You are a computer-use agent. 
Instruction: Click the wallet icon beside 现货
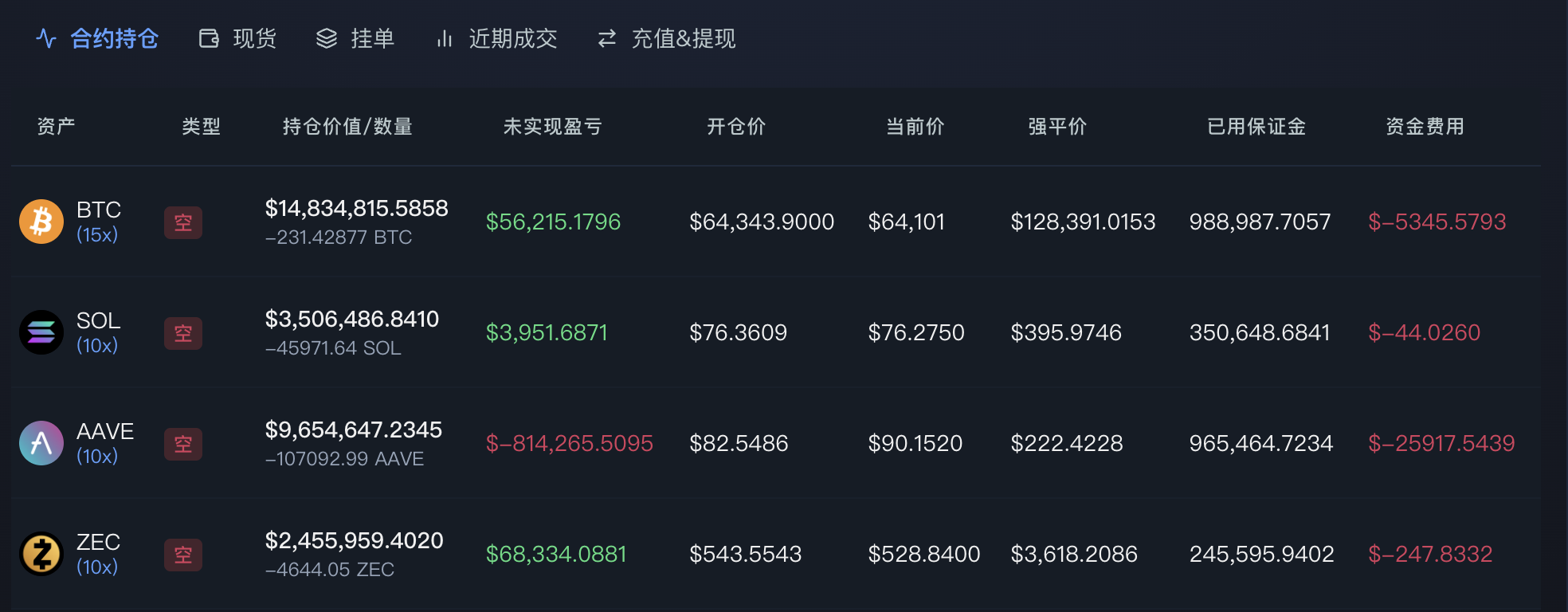[x=209, y=38]
